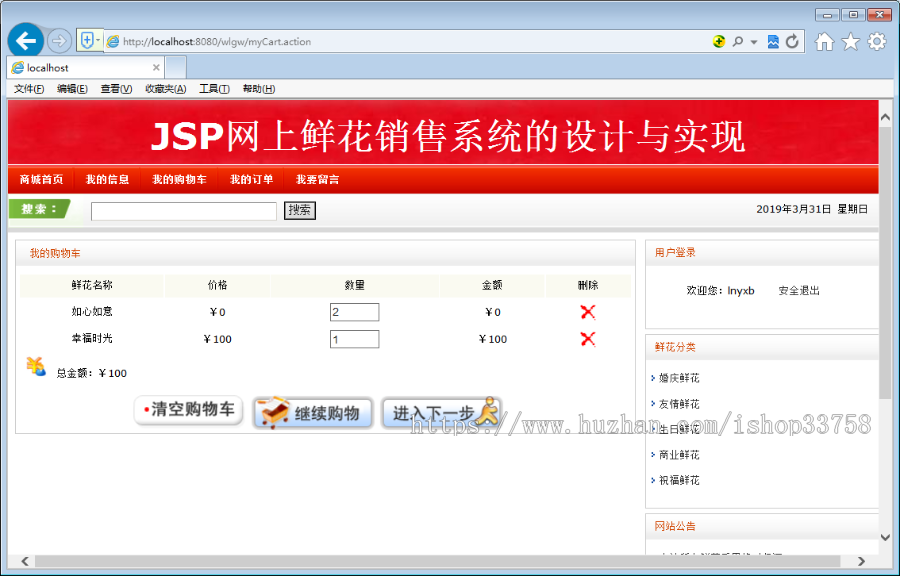Viewport: 900px width, 576px height.
Task: Expand the 祝福鲜花 category chevron
Action: point(653,480)
